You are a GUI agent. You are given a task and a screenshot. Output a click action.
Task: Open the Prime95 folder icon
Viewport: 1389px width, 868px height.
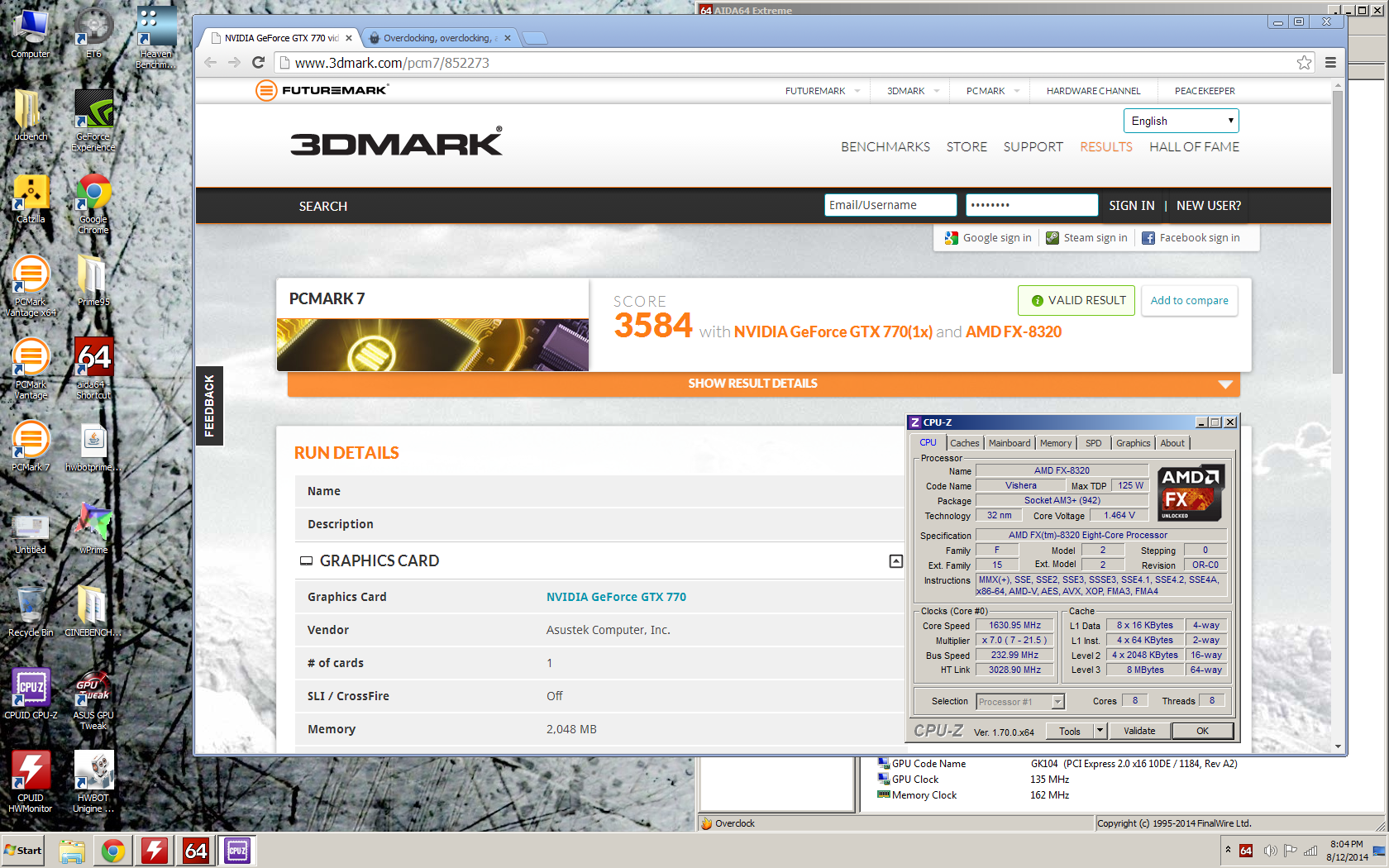click(x=93, y=281)
